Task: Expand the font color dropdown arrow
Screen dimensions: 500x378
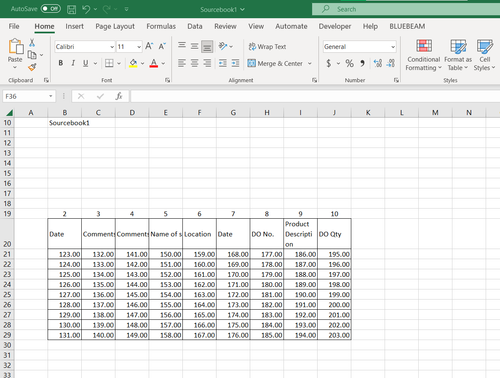Action: (163, 63)
